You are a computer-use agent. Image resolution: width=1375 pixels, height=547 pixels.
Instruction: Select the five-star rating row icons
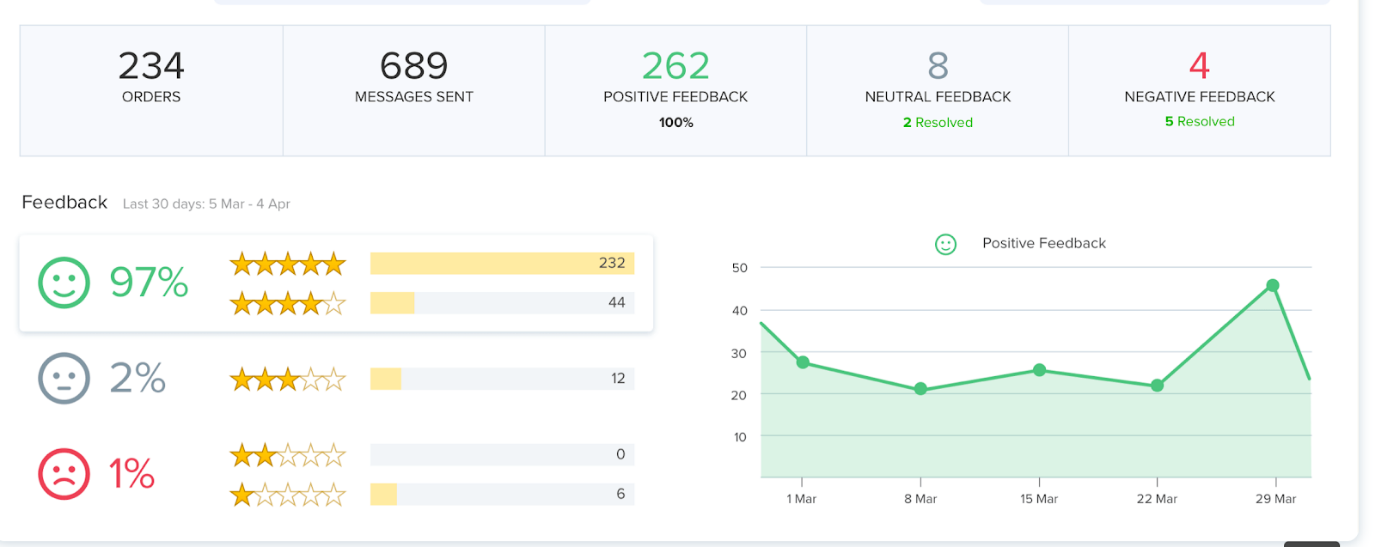[x=287, y=264]
